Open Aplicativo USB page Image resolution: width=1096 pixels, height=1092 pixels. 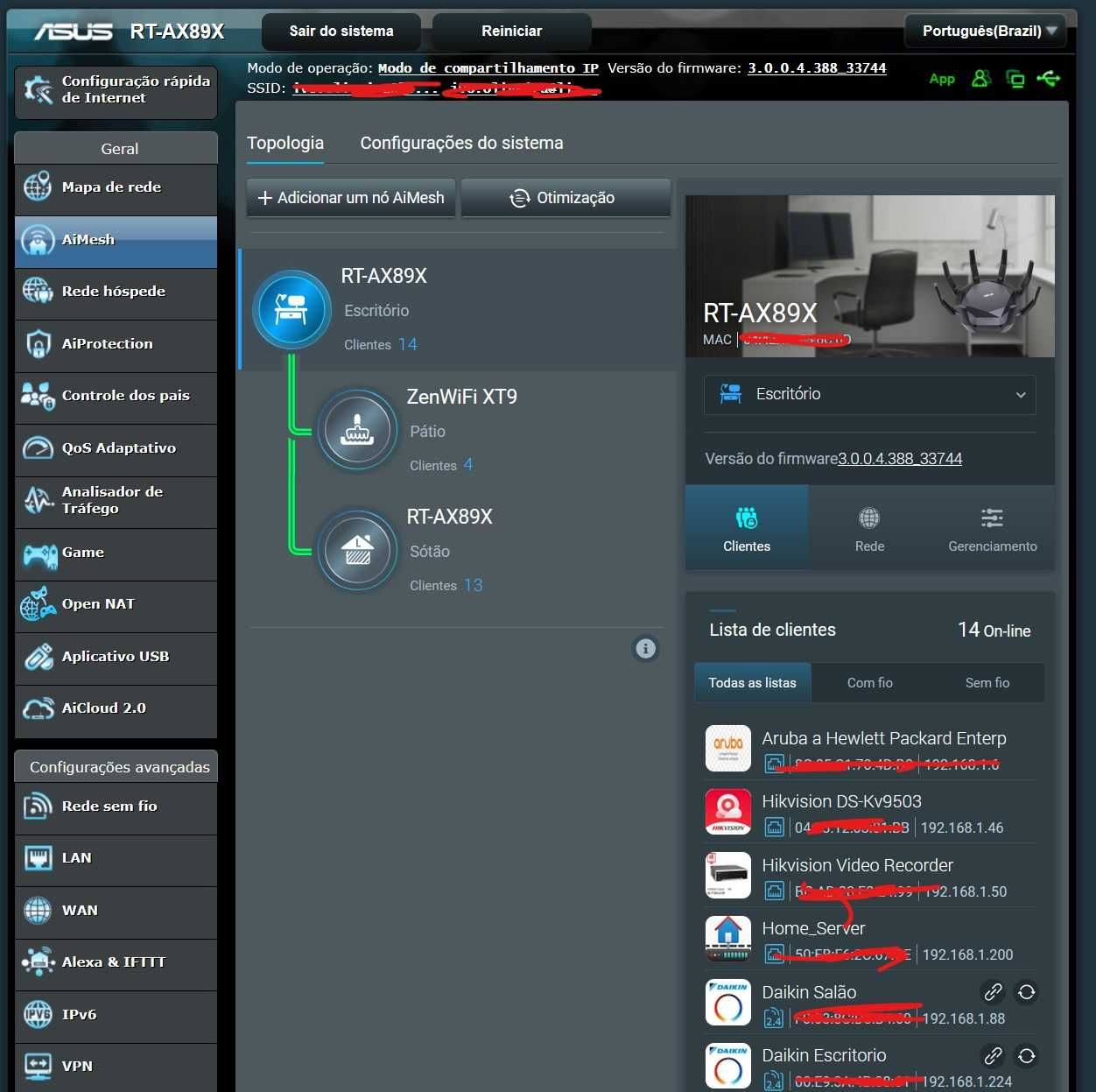pyautogui.click(x=116, y=657)
